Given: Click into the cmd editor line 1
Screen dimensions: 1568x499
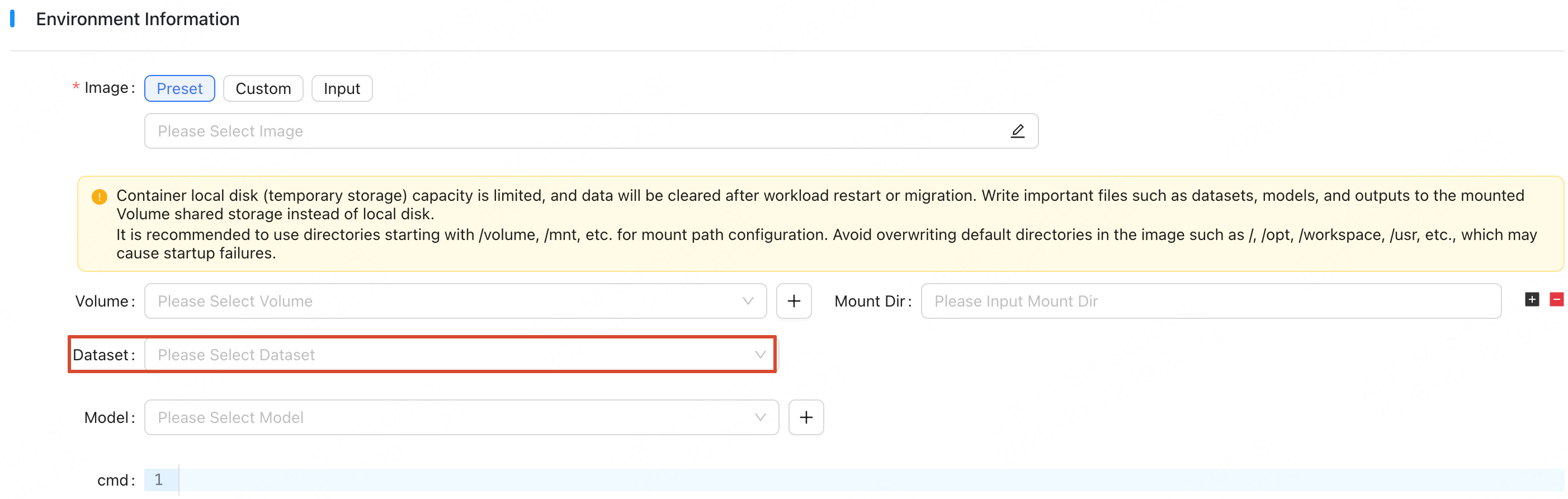Looking at the screenshot, I should pyautogui.click(x=871, y=480).
